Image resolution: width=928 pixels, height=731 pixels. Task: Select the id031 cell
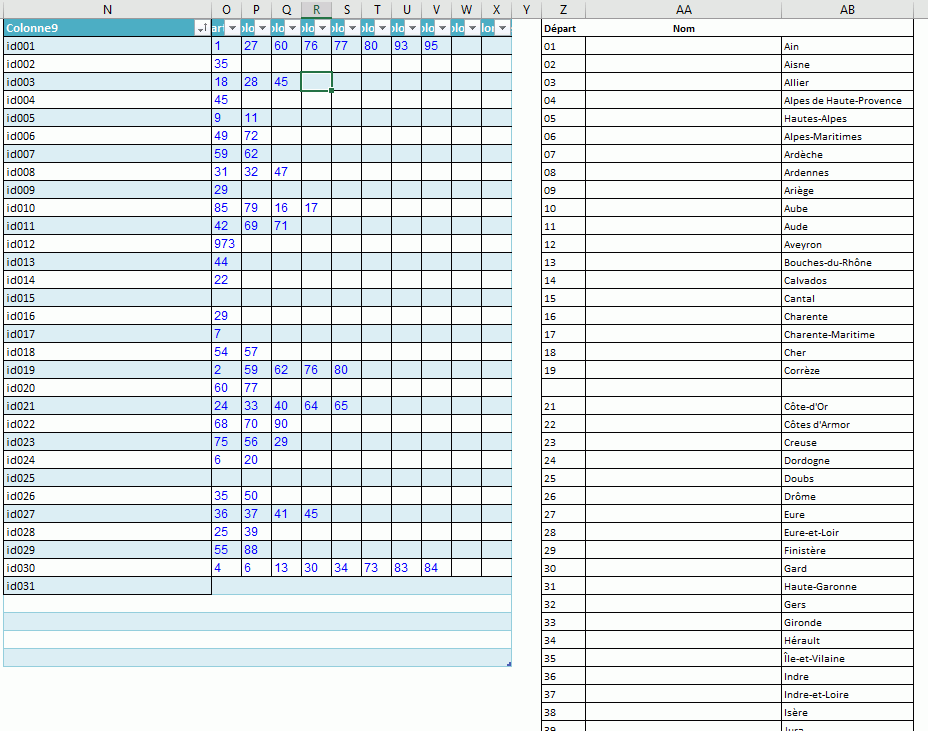click(x=107, y=586)
